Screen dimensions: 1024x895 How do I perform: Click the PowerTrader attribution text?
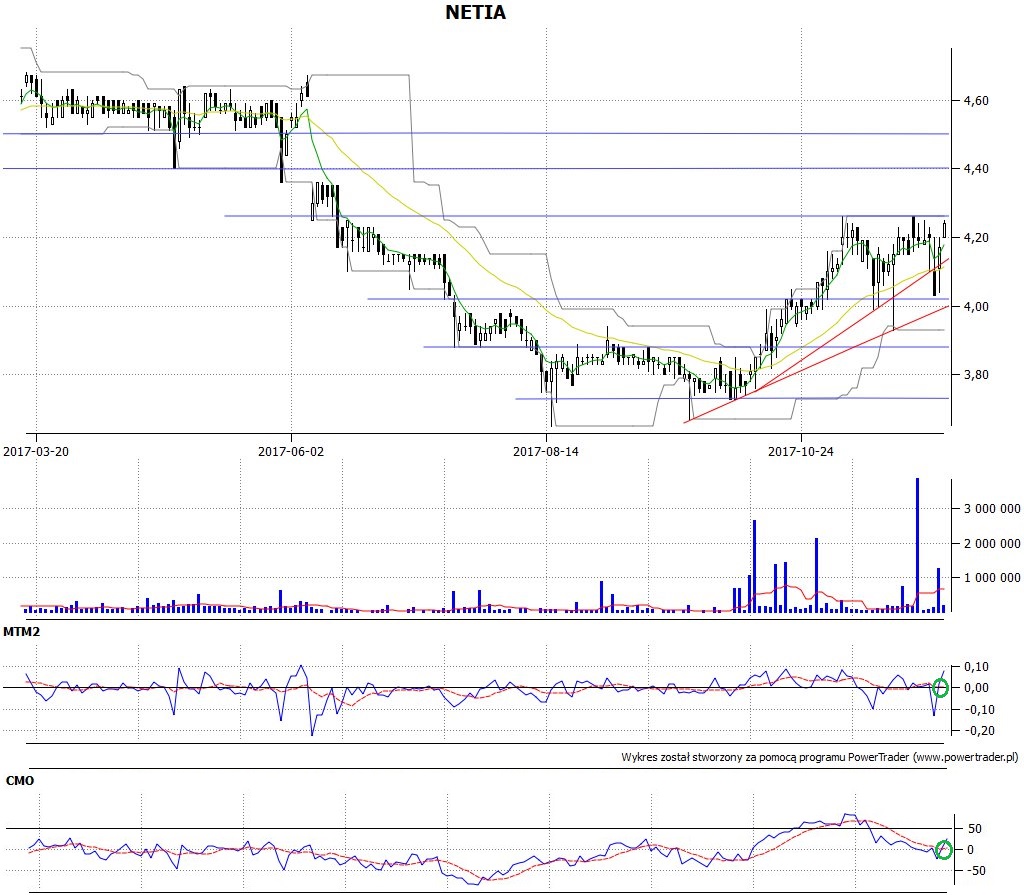(x=820, y=757)
